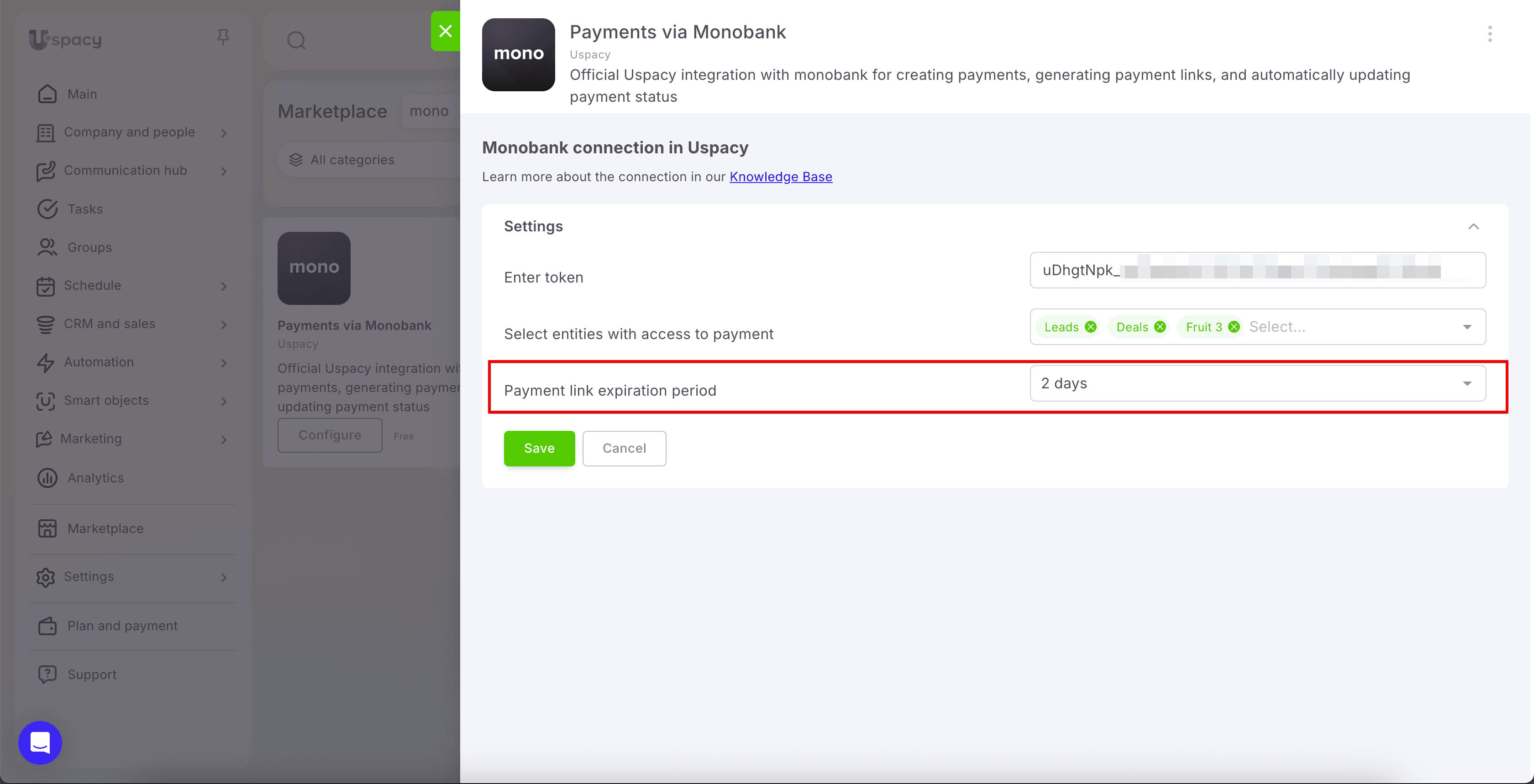Click the Smart objects icon
The width and height of the screenshot is (1534, 784).
point(45,401)
